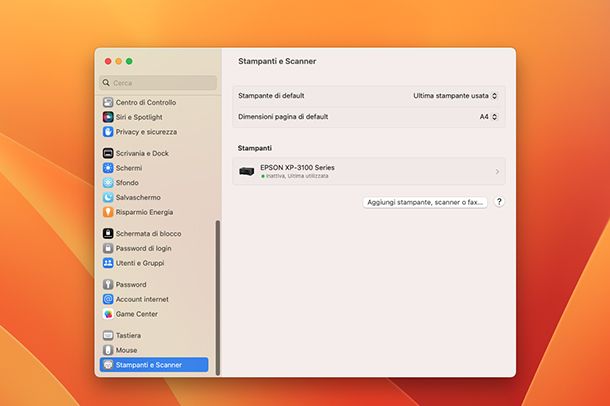Click EPSON XP-3100 Series name text
The image size is (610, 406).
tap(297, 168)
